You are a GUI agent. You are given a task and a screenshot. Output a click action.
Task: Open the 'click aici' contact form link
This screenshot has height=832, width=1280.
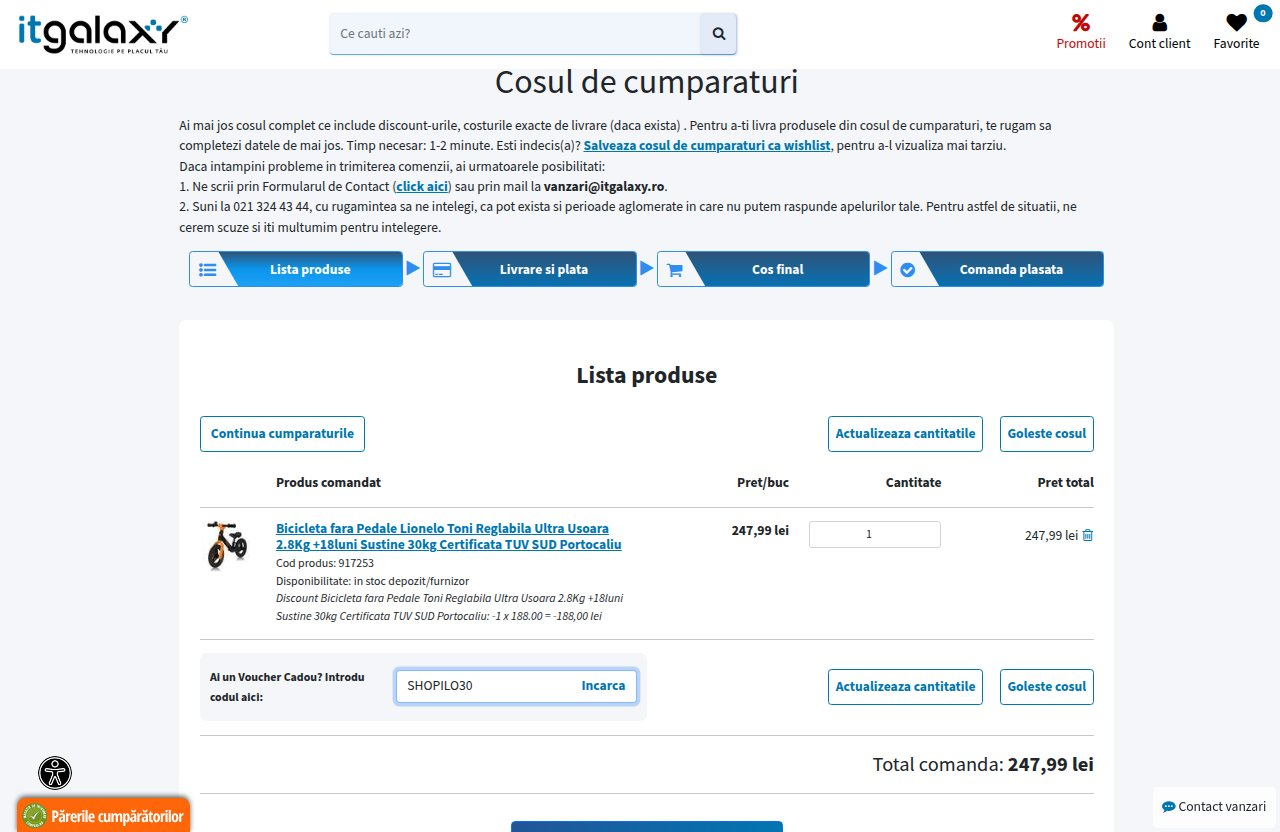coord(421,186)
